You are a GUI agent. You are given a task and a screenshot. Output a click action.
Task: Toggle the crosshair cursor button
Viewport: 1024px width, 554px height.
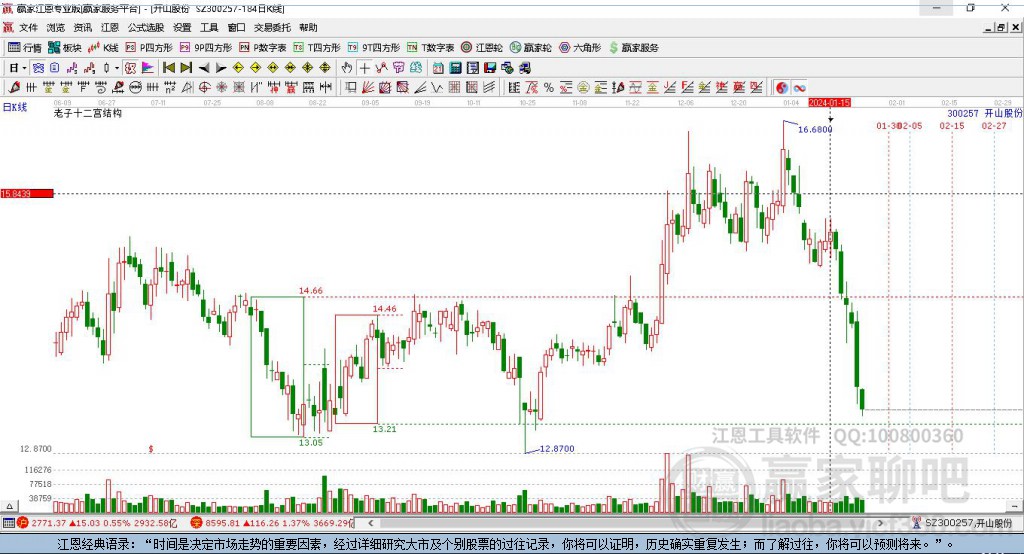click(x=364, y=67)
